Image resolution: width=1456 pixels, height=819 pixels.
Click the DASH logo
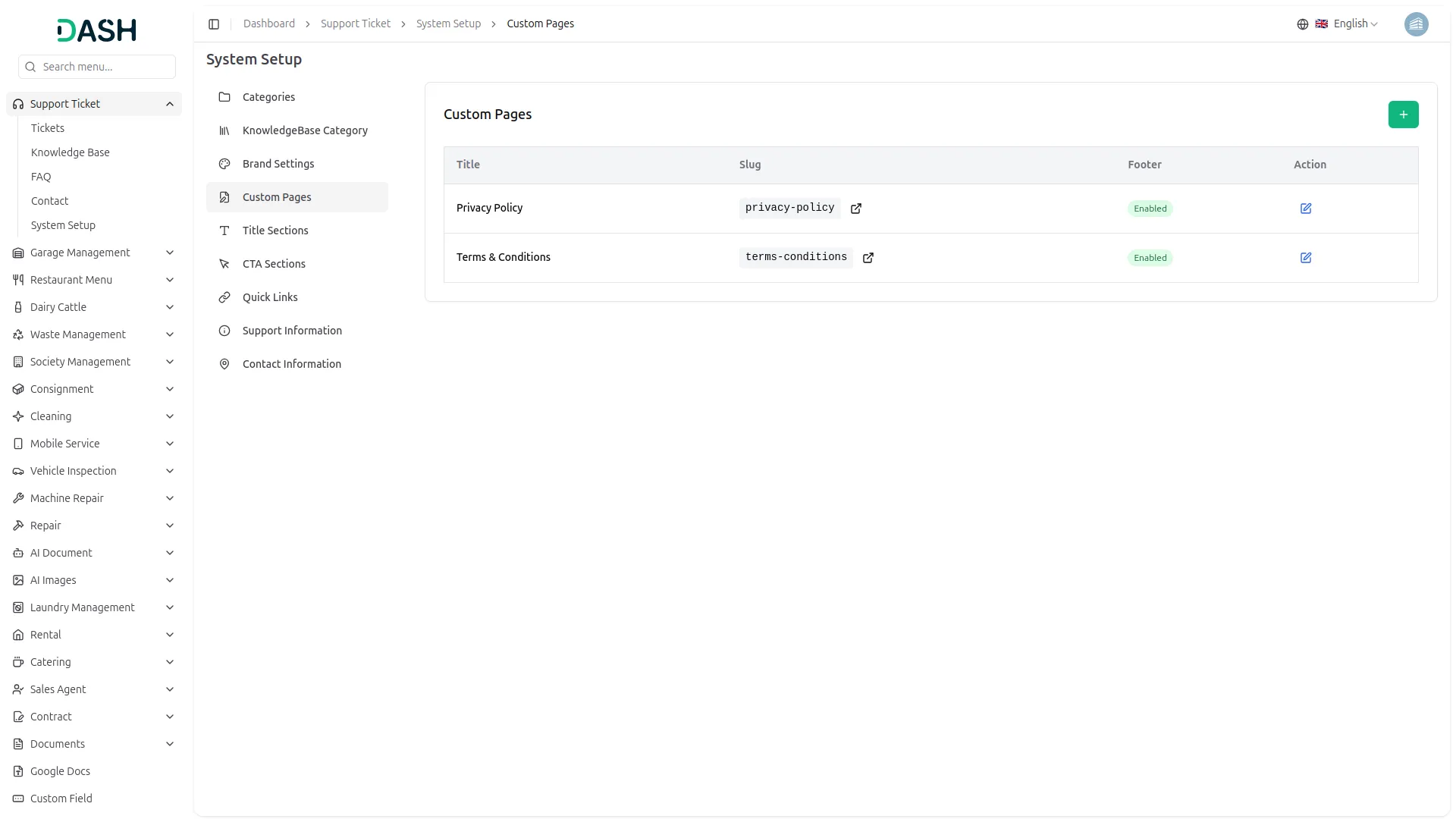[x=96, y=30]
